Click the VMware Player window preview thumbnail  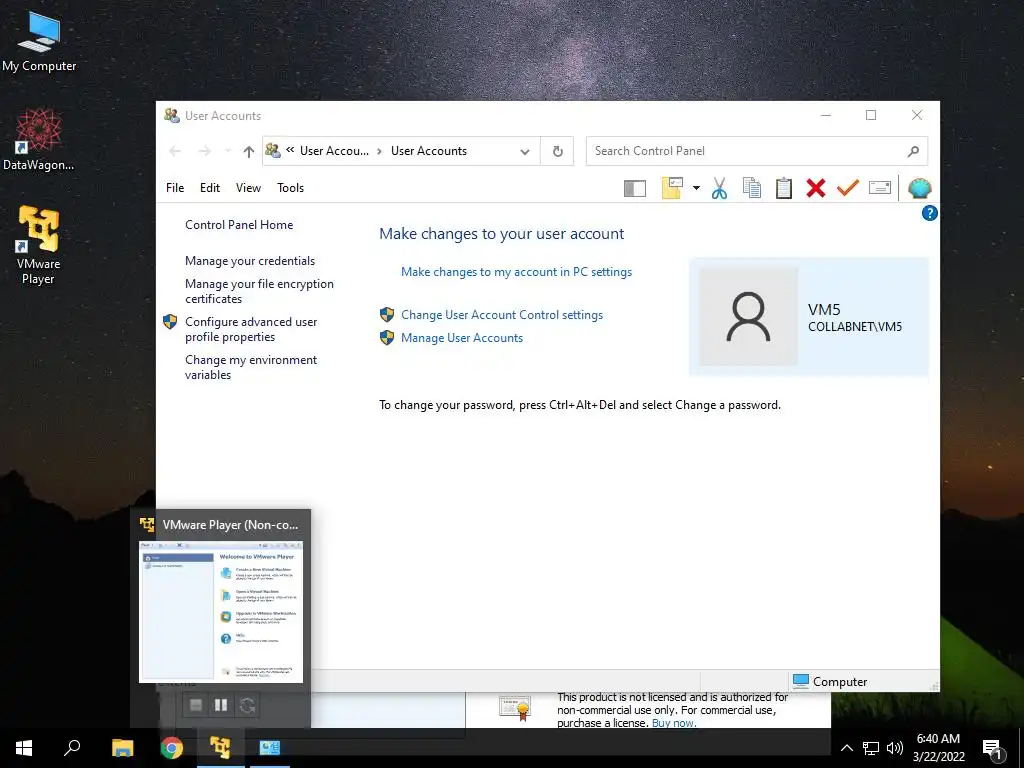tap(221, 612)
